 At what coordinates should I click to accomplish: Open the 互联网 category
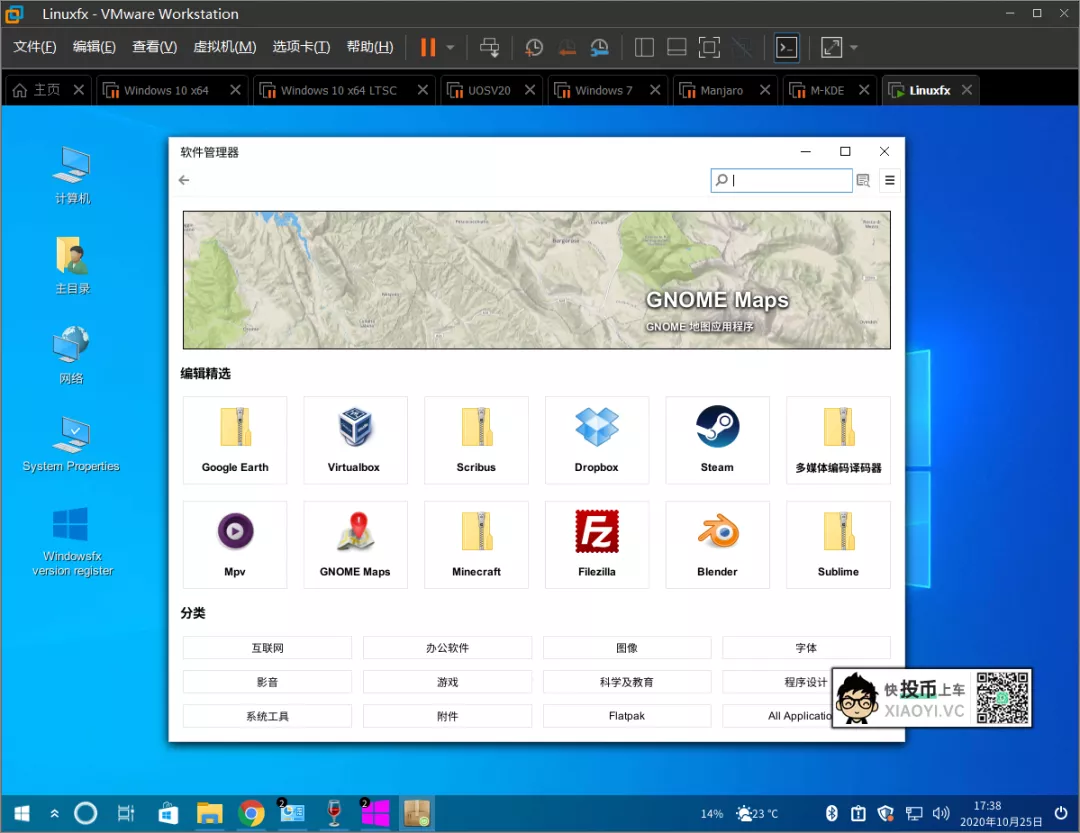pyautogui.click(x=267, y=648)
